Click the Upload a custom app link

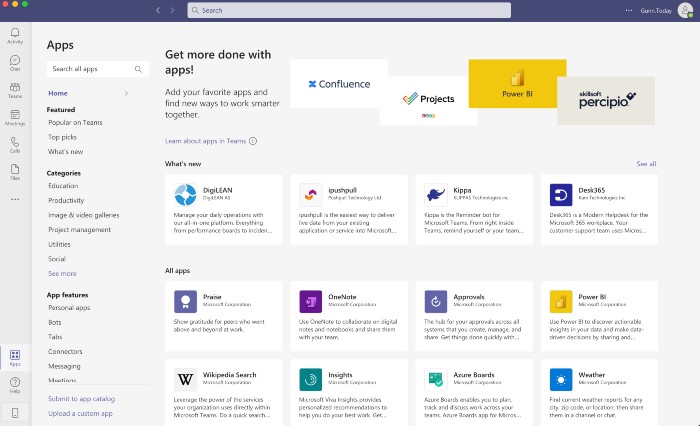(80, 413)
